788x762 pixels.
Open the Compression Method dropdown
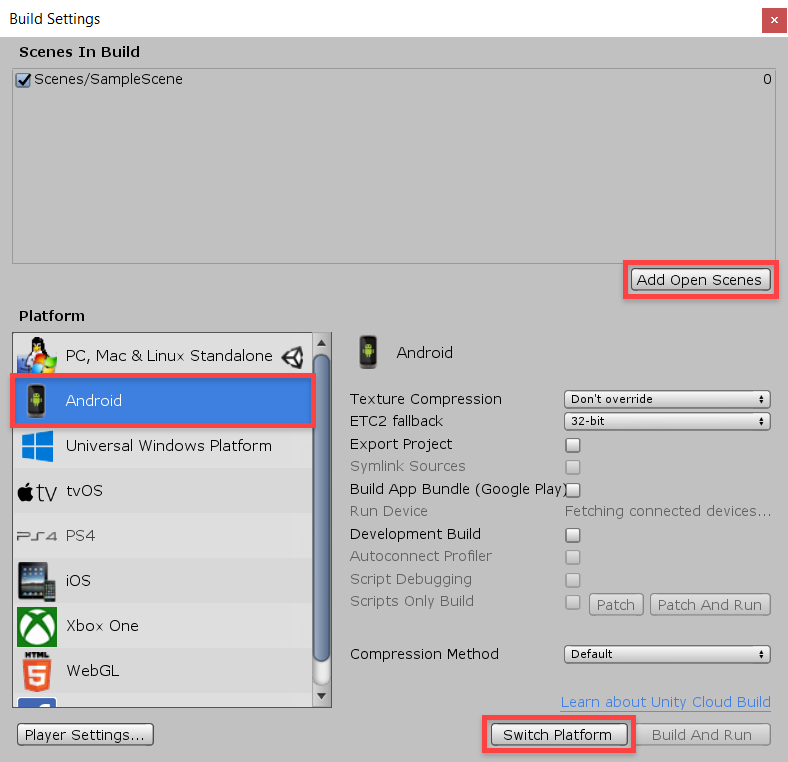pyautogui.click(x=667, y=654)
